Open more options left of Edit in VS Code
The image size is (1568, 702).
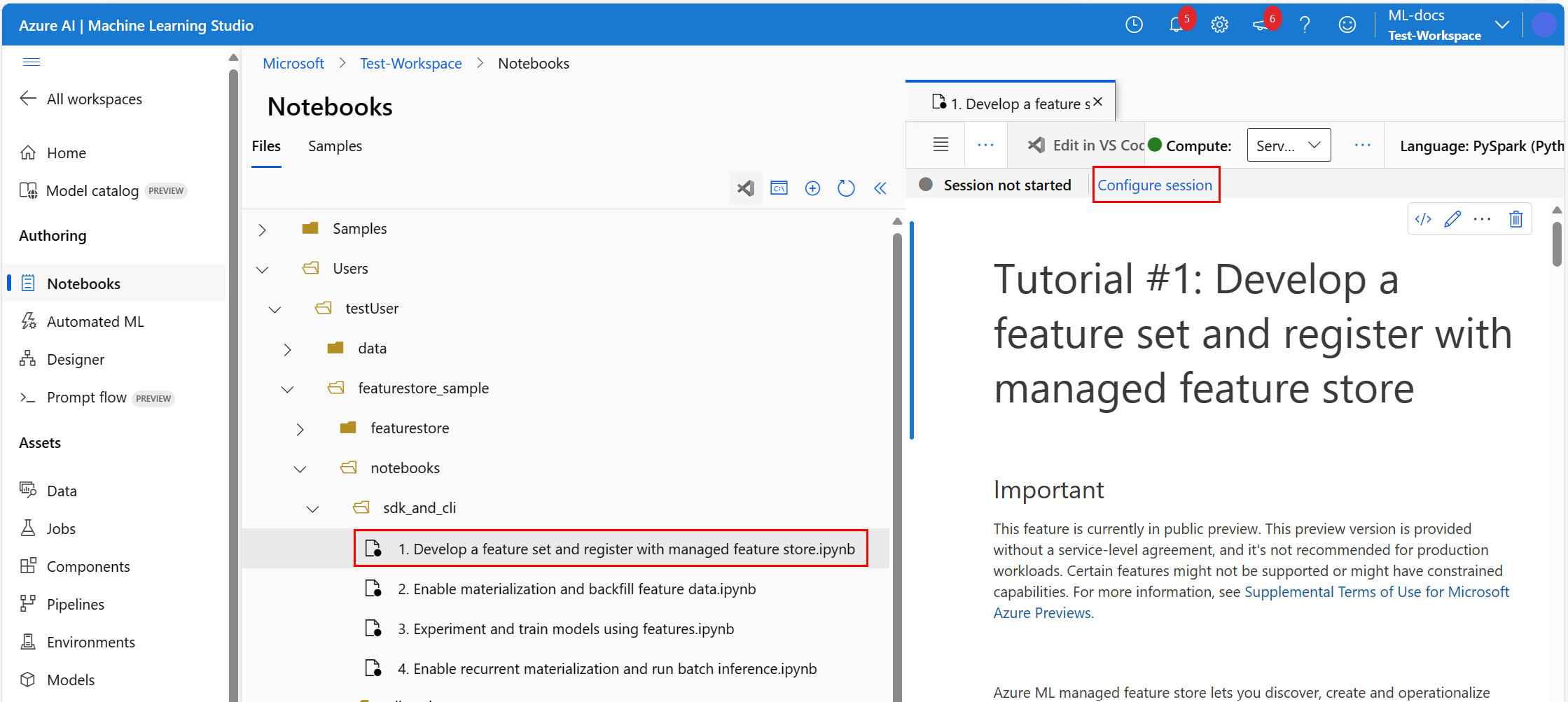[x=985, y=145]
